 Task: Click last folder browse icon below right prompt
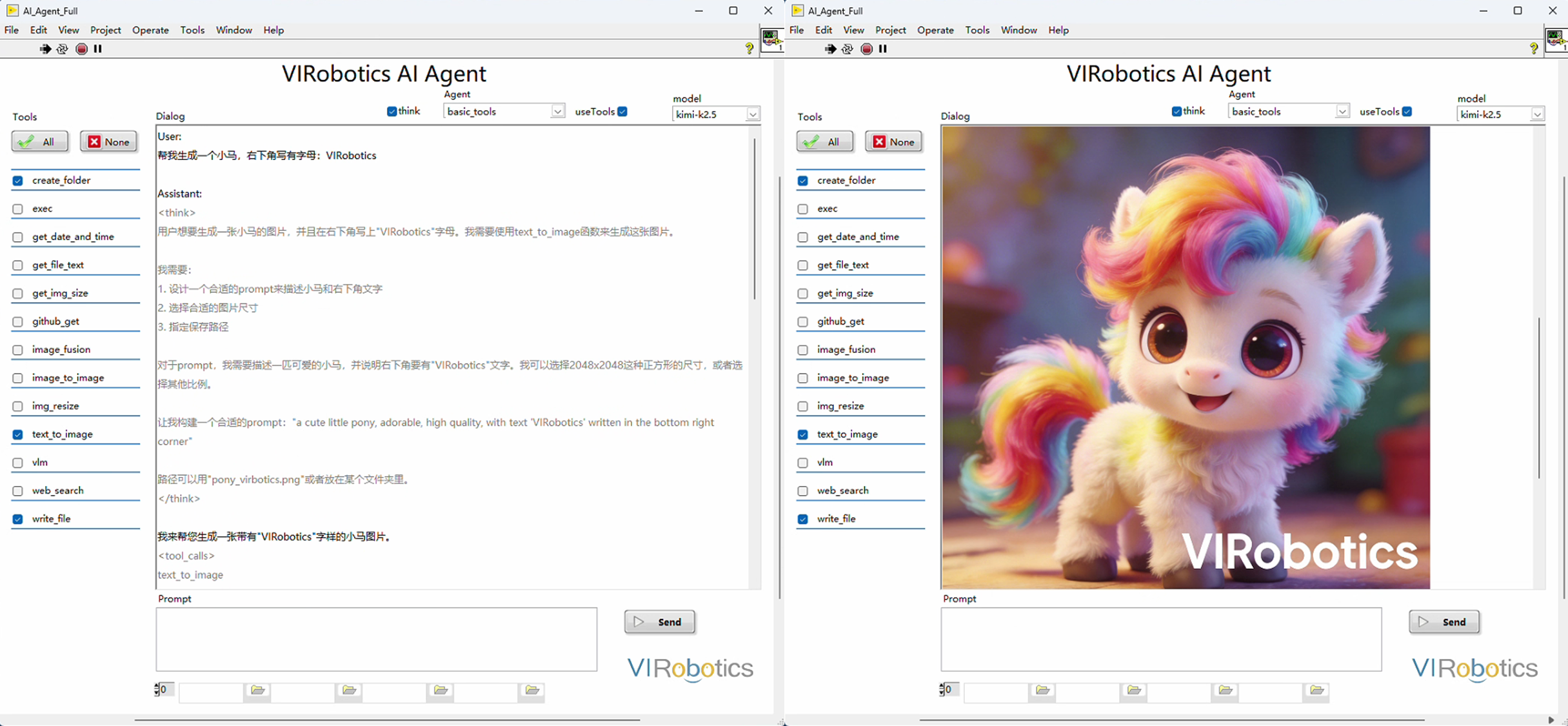1317,691
